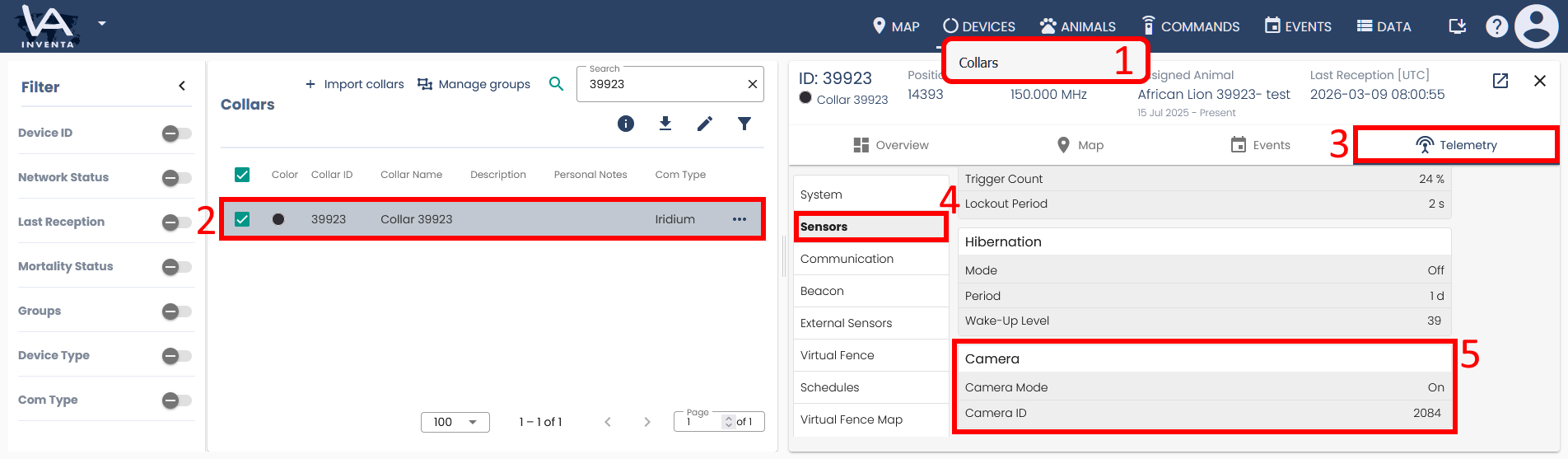Click the download icon in Collars toolbar
Screen dimensions: 1568x459
[665, 124]
